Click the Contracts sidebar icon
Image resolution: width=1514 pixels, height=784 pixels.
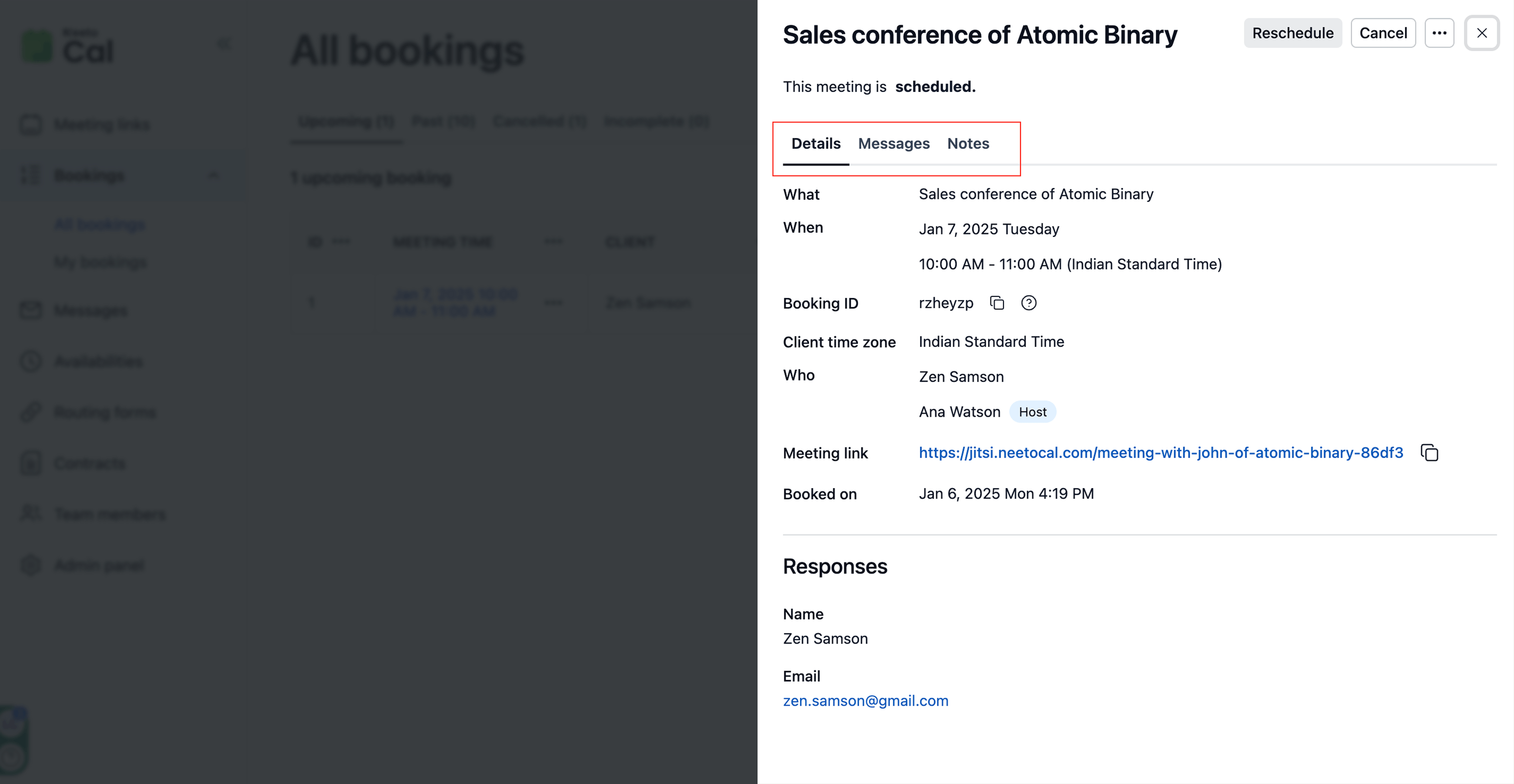click(x=30, y=463)
